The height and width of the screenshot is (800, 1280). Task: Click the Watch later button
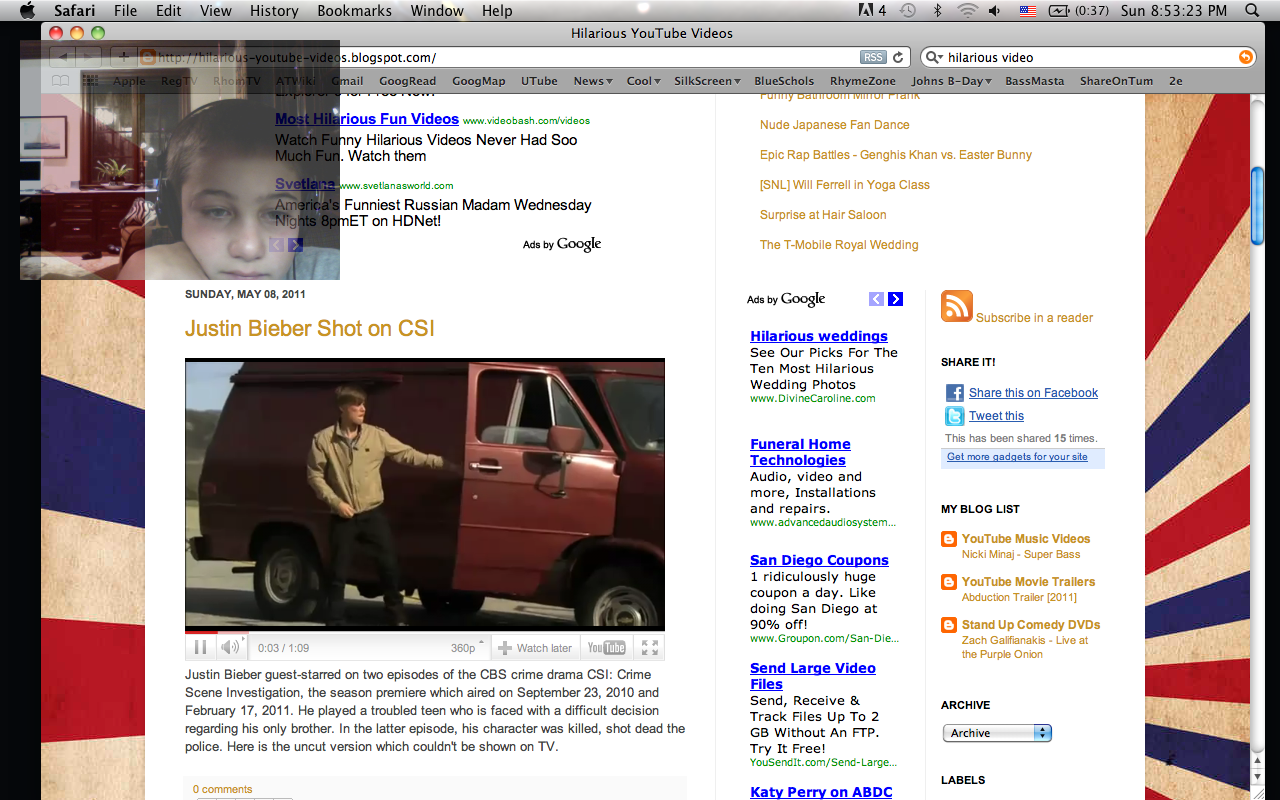535,648
